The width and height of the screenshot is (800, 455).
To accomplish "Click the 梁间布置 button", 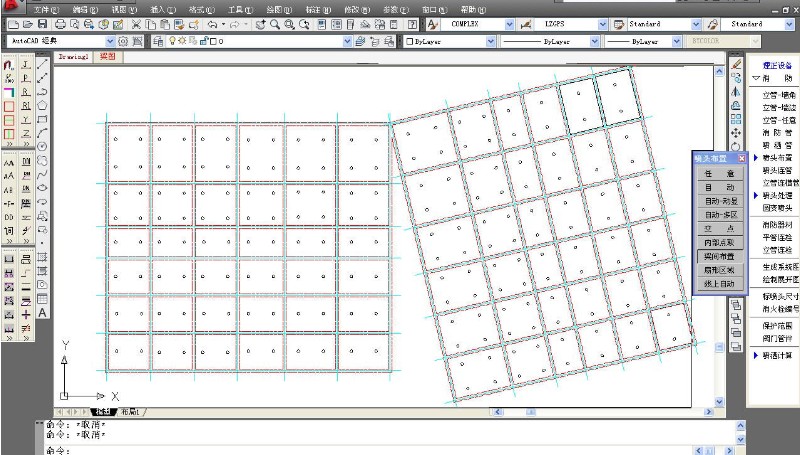I will click(719, 256).
